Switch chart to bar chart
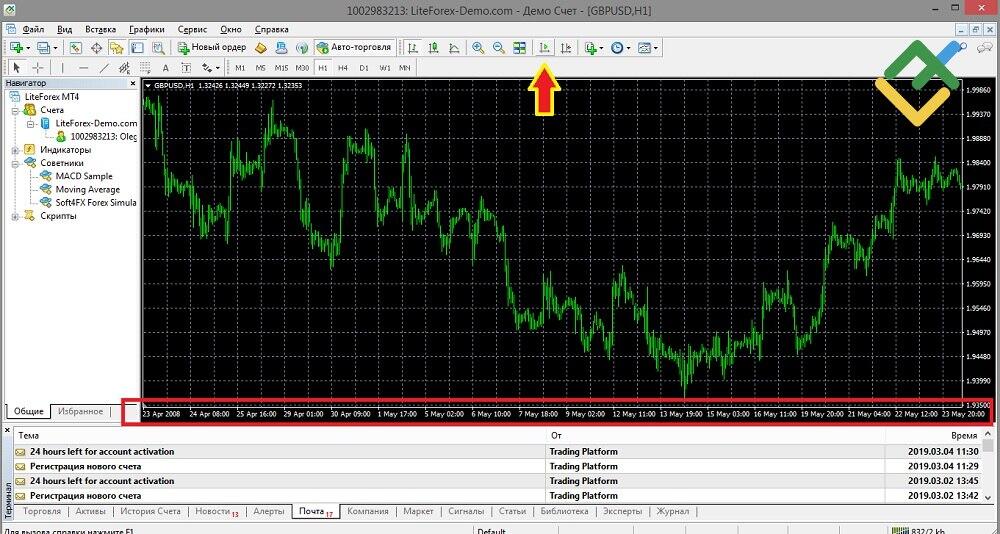 [413, 48]
